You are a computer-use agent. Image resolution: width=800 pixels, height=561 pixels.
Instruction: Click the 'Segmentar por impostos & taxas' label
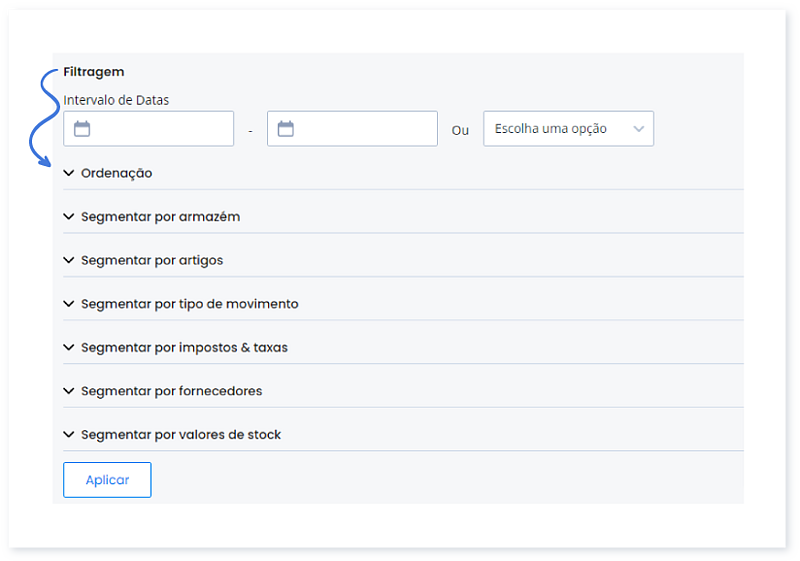tap(184, 348)
